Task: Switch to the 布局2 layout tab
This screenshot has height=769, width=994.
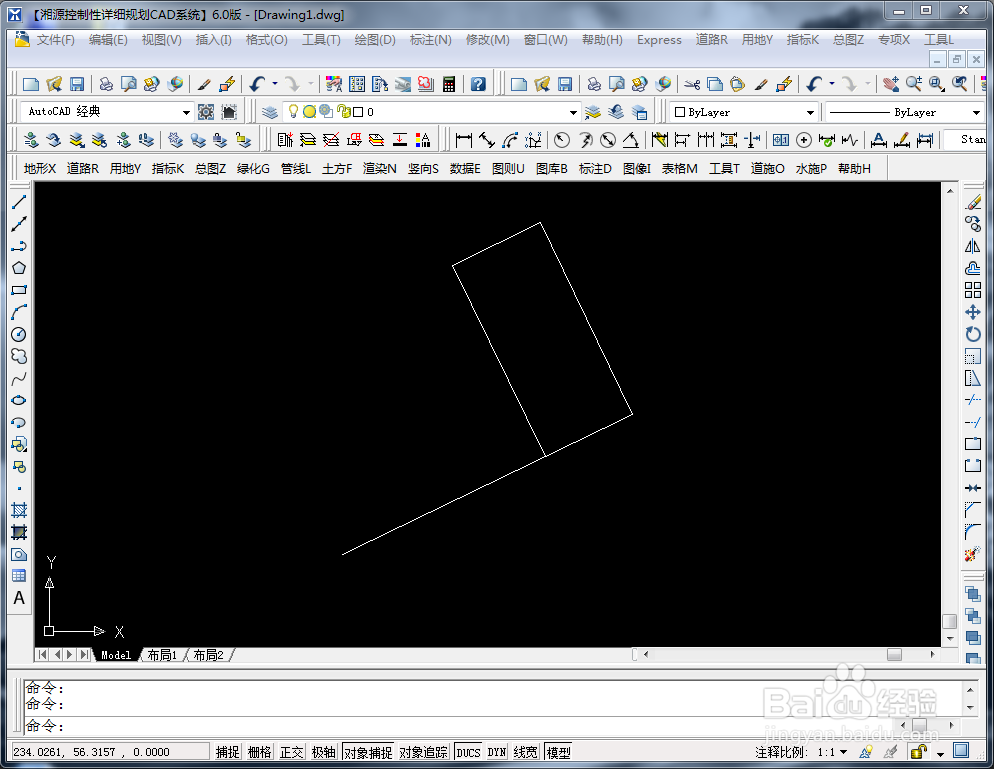Action: pyautogui.click(x=209, y=655)
